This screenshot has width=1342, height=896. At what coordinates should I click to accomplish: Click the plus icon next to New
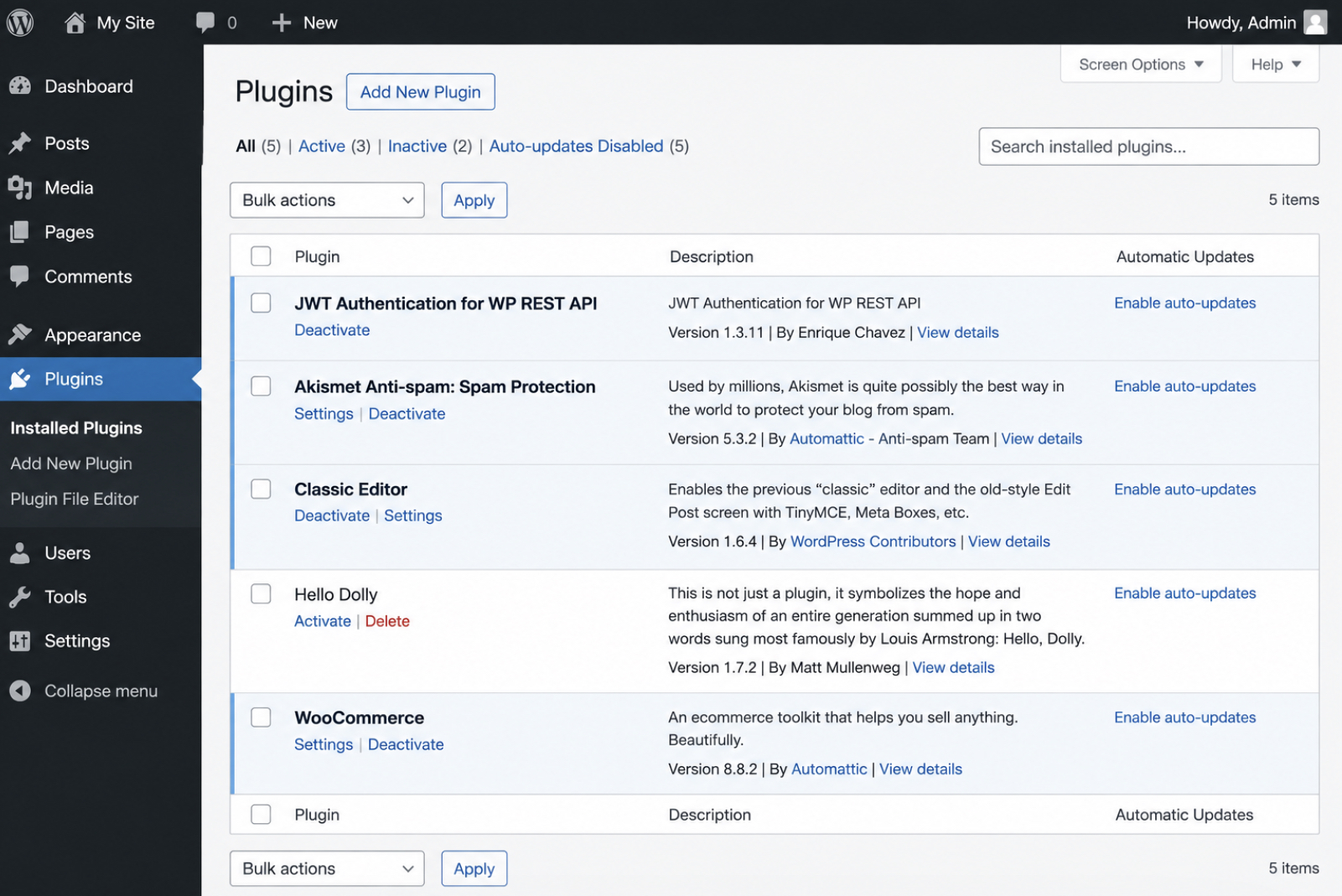(x=282, y=23)
